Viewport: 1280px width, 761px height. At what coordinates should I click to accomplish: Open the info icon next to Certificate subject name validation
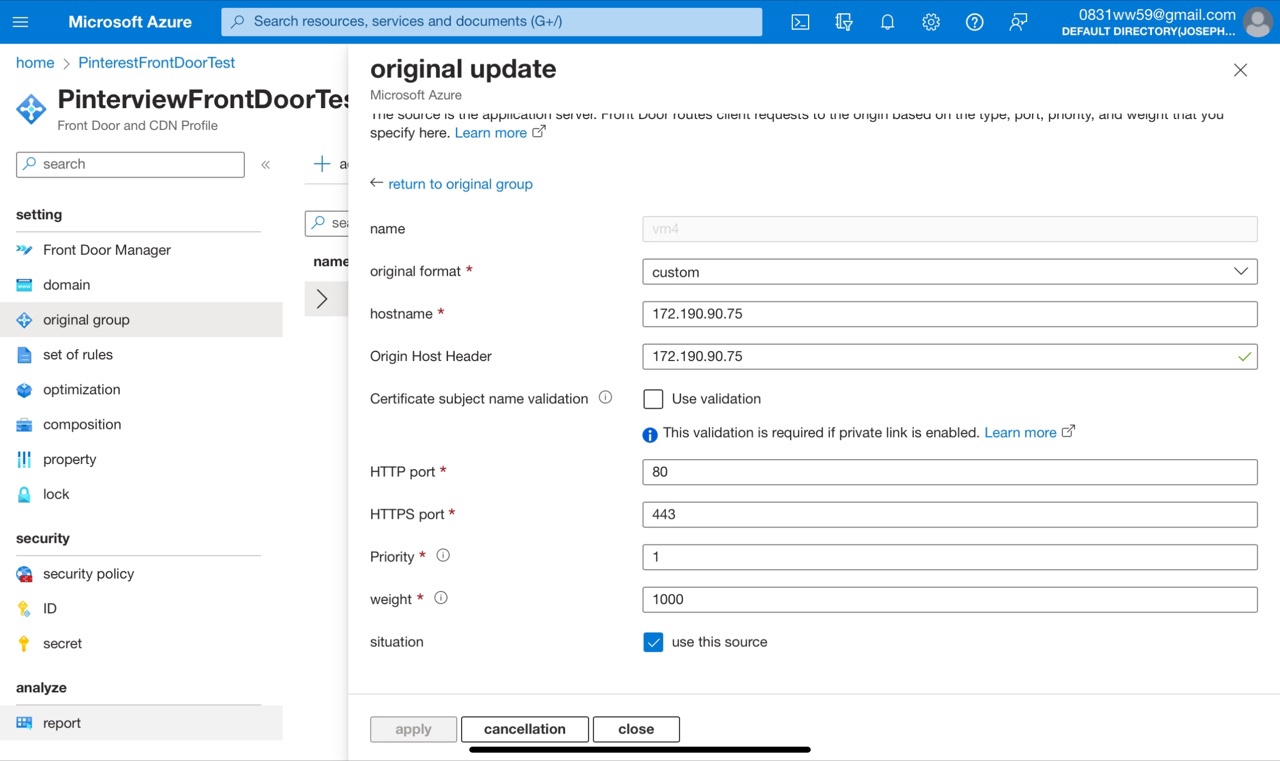coord(605,397)
